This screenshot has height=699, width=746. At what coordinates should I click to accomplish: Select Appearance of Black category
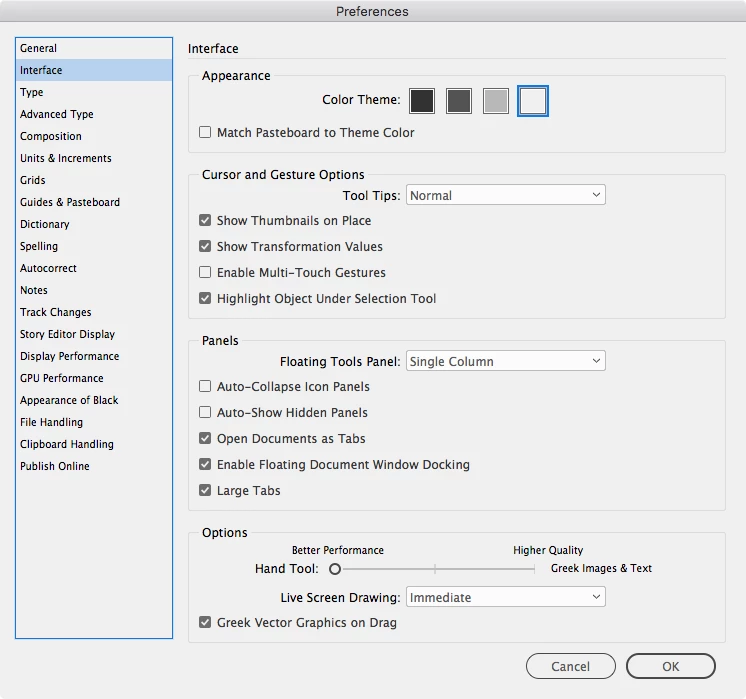coord(94,400)
